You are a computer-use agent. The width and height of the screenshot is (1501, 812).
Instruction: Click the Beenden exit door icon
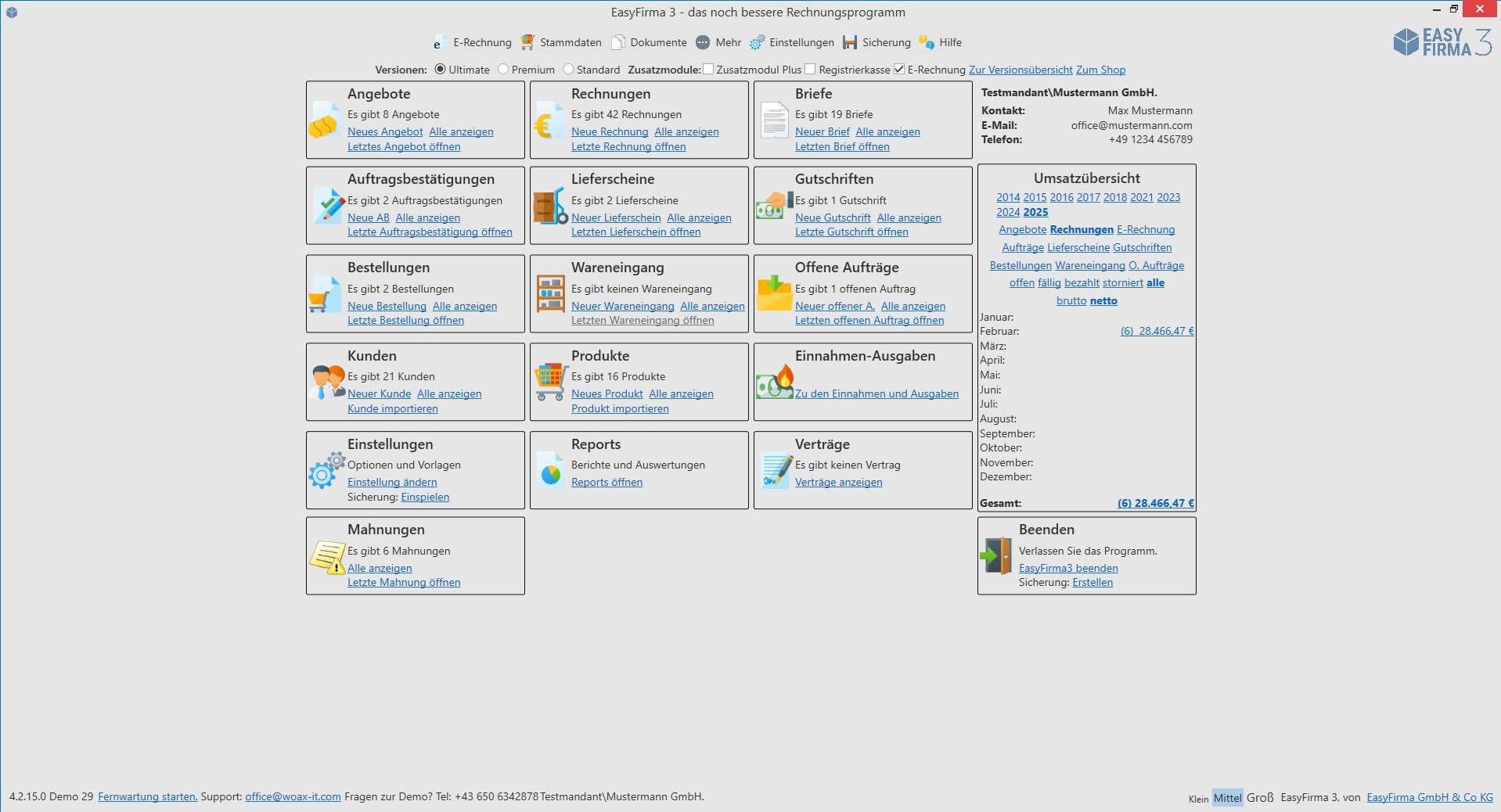(x=996, y=555)
